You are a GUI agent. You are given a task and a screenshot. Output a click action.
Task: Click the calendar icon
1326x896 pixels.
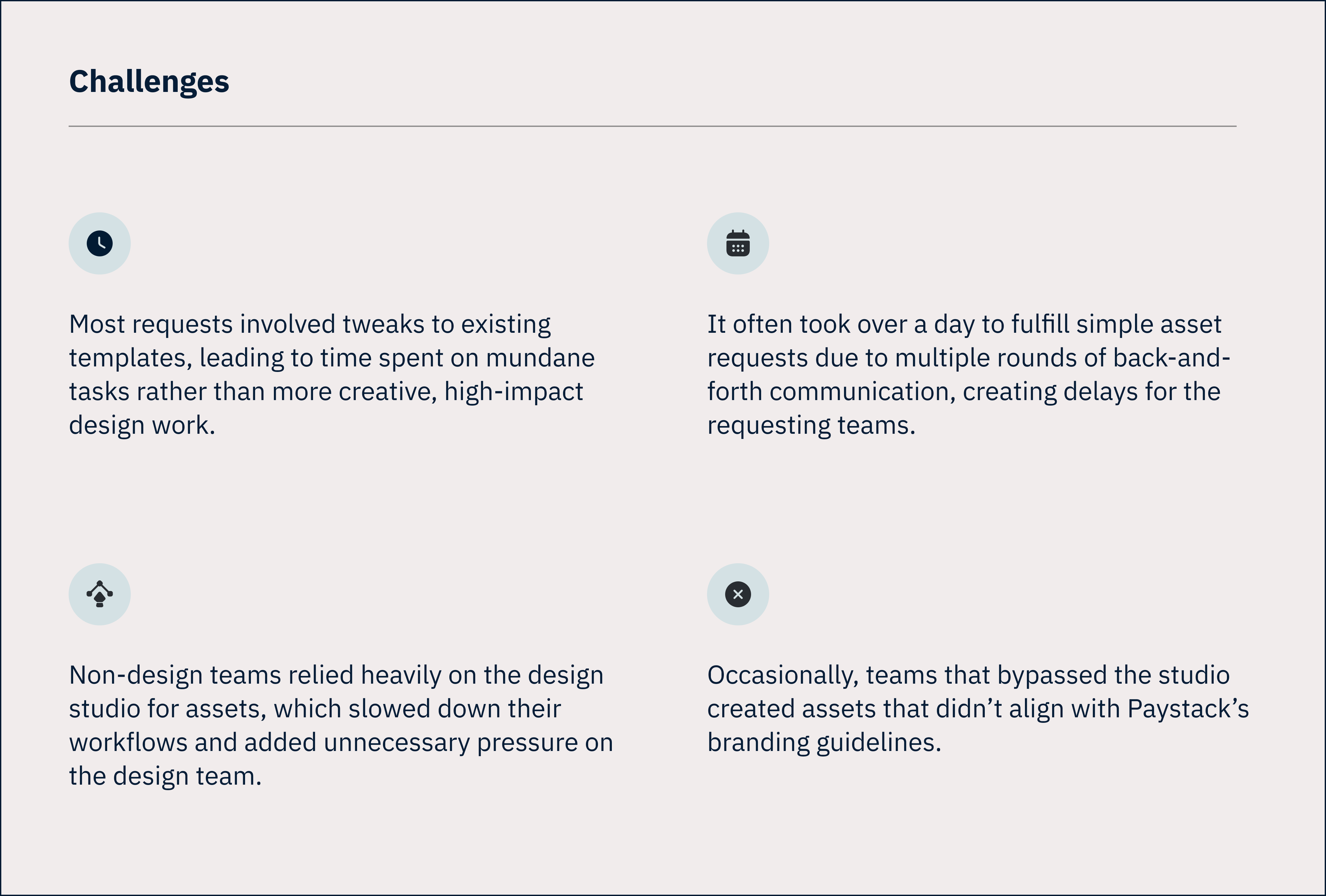point(738,243)
